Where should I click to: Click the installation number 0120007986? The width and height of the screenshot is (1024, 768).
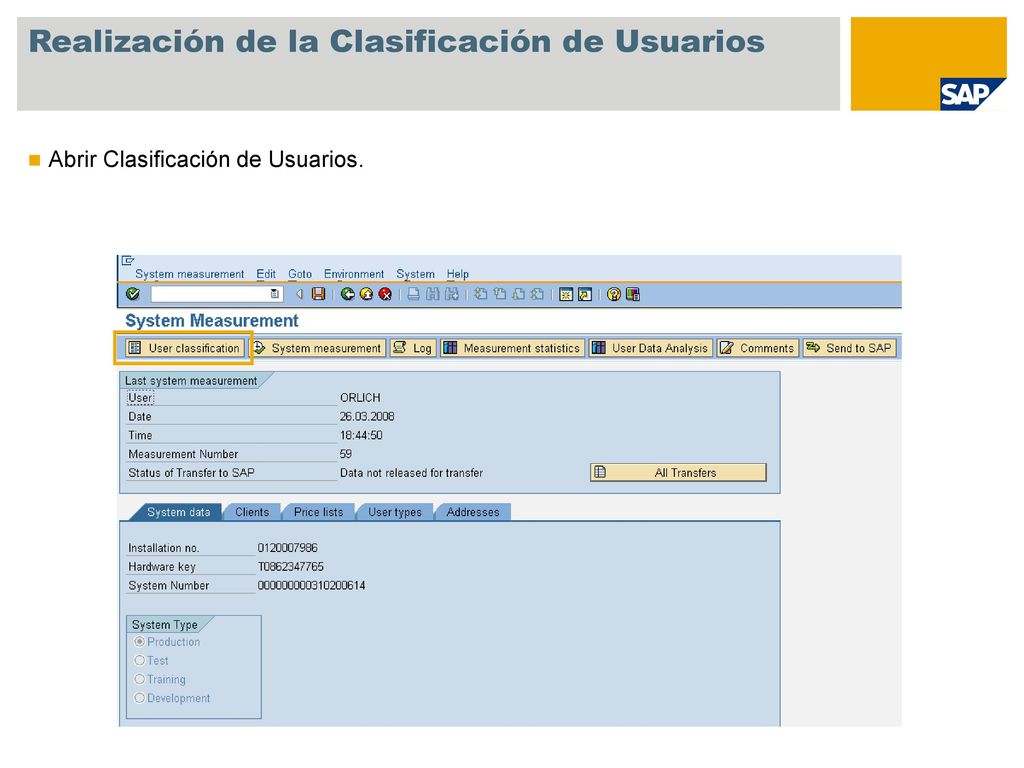tap(287, 548)
